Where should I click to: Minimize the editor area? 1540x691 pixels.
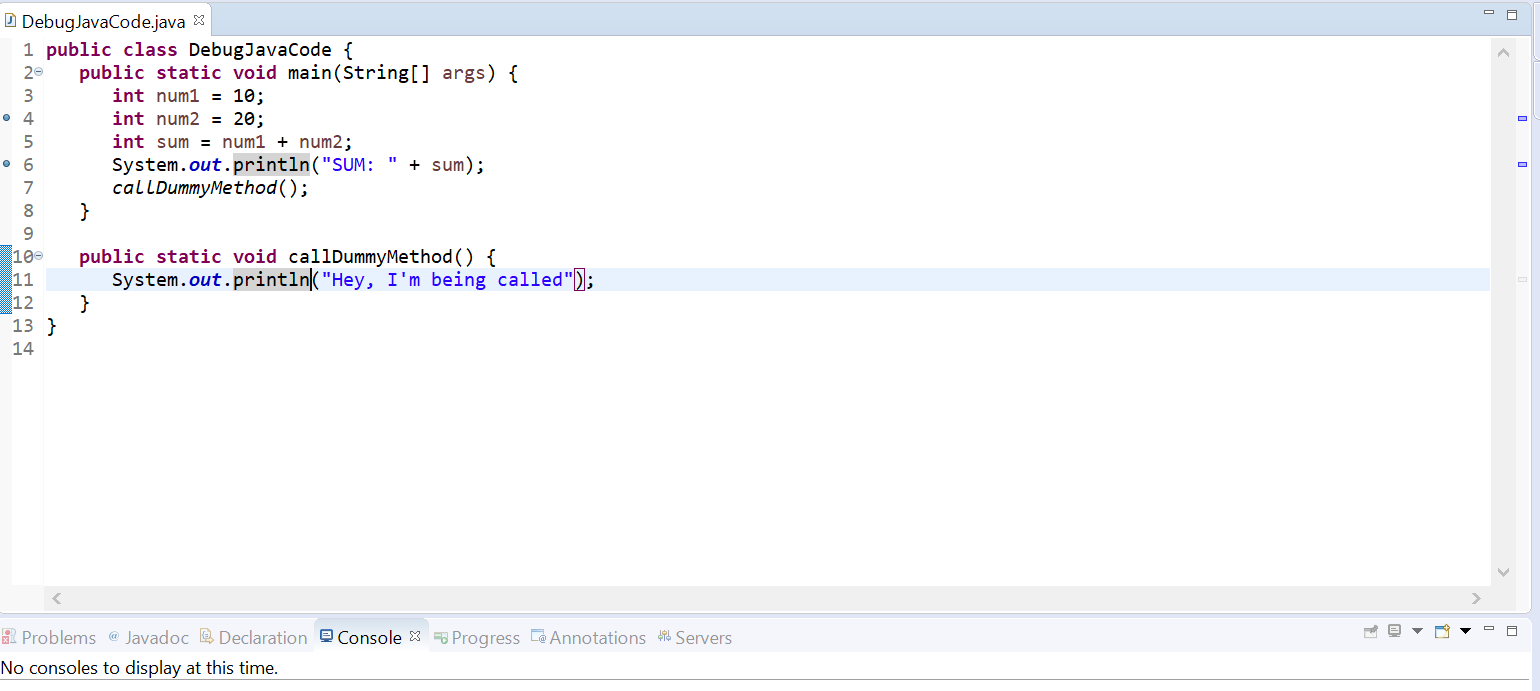click(x=1490, y=13)
